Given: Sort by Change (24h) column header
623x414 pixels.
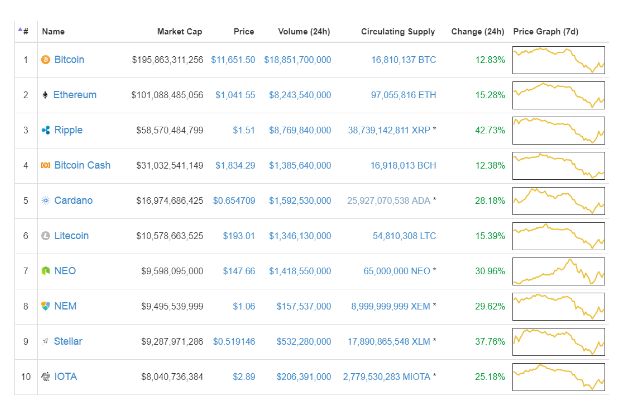Looking at the screenshot, I should click(478, 31).
